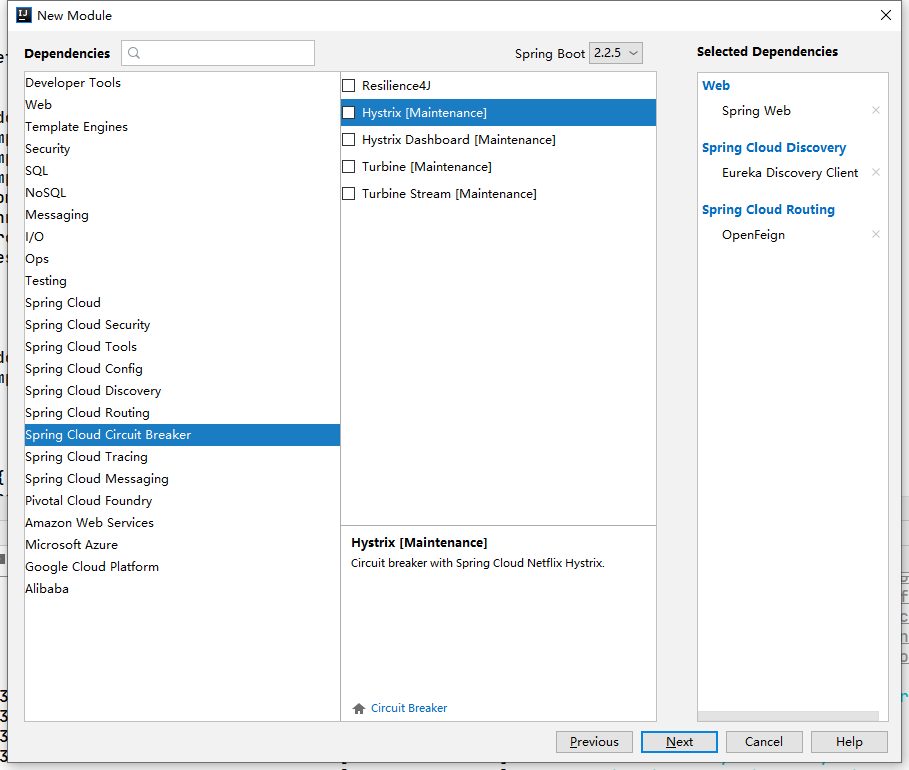Click the IntelliJ icon in title bar
Image resolution: width=909 pixels, height=770 pixels.
24,15
